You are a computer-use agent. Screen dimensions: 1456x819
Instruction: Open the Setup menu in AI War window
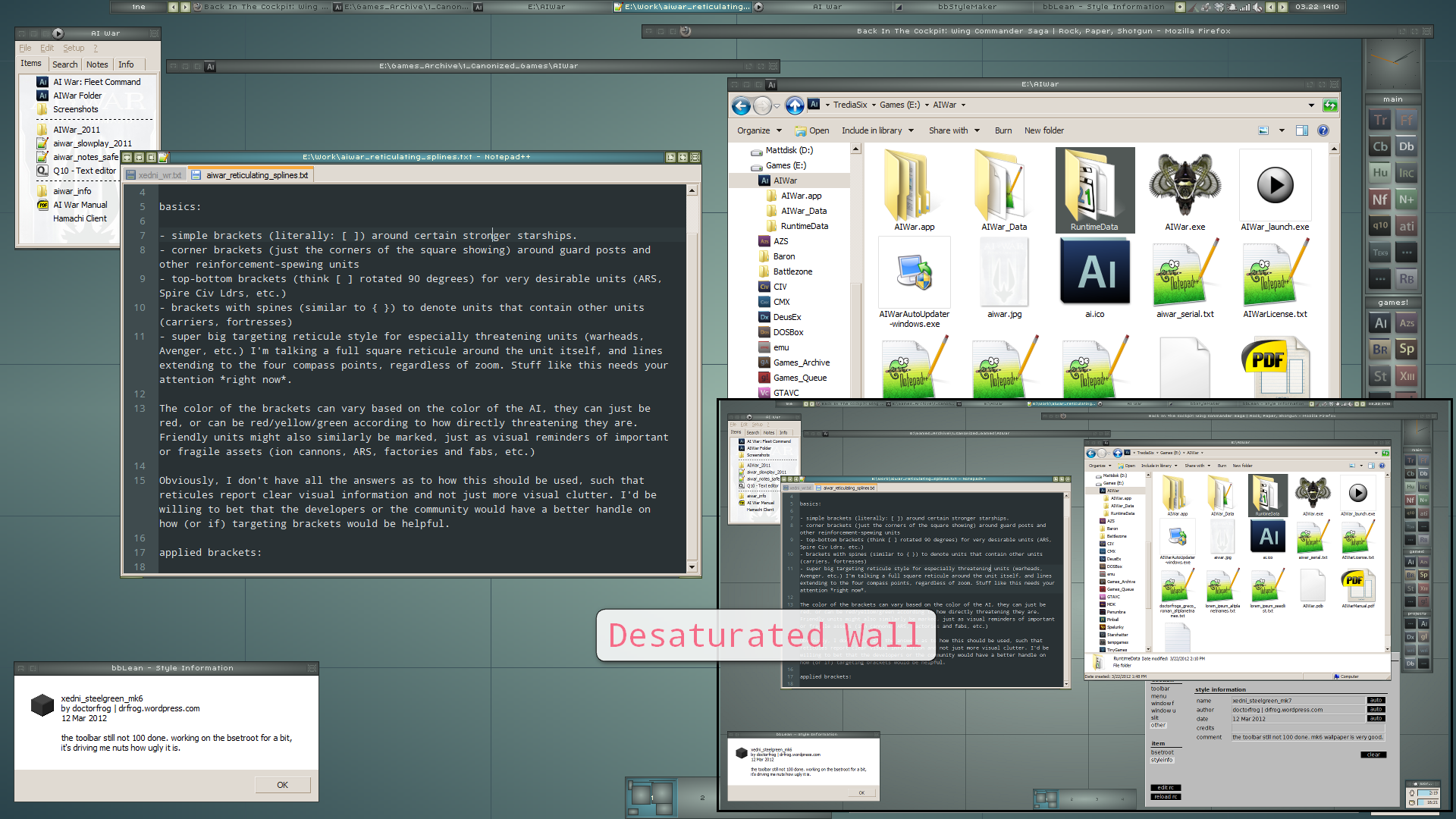pos(74,48)
